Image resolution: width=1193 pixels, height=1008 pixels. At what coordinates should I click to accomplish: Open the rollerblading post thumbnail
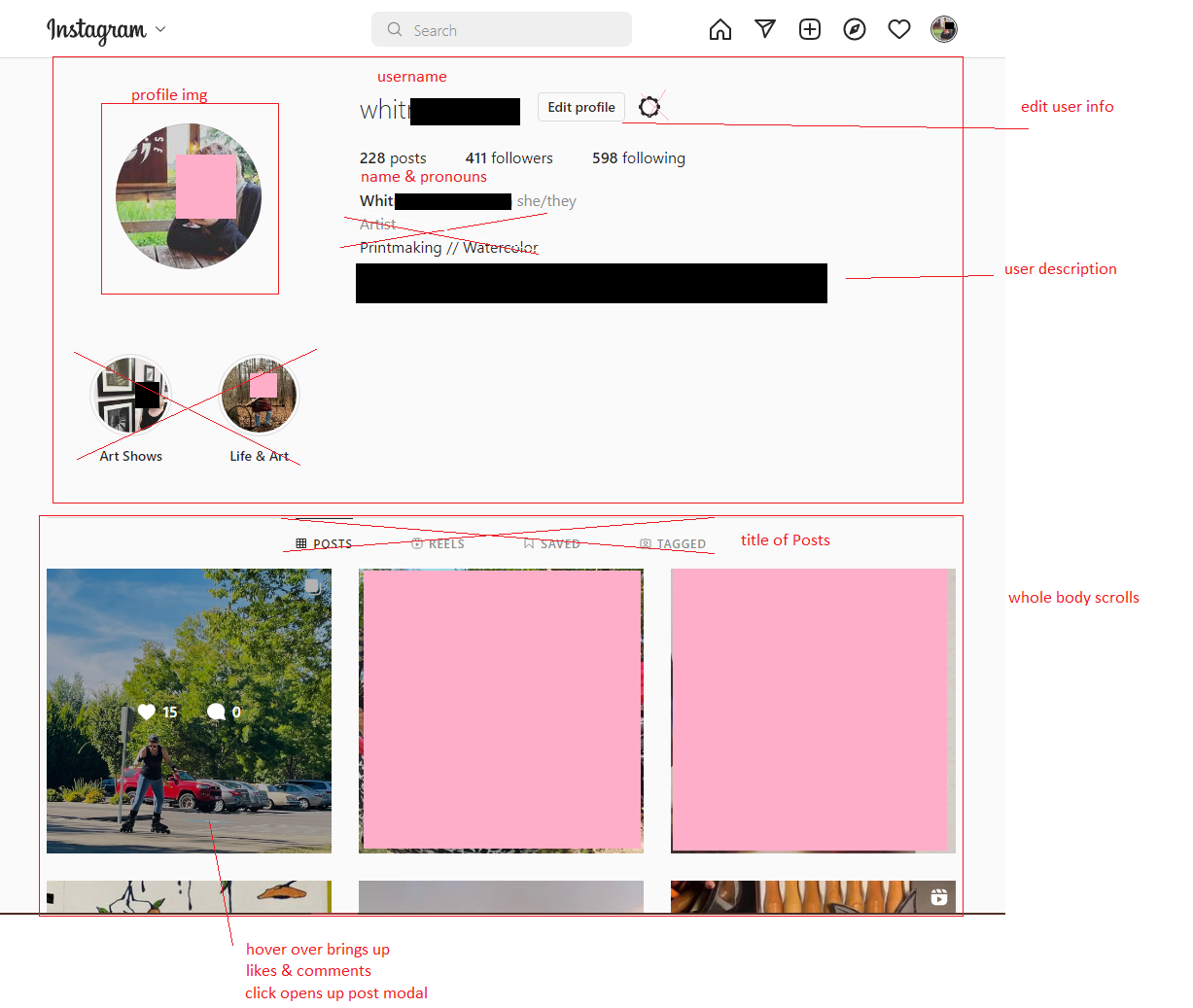[x=189, y=711]
